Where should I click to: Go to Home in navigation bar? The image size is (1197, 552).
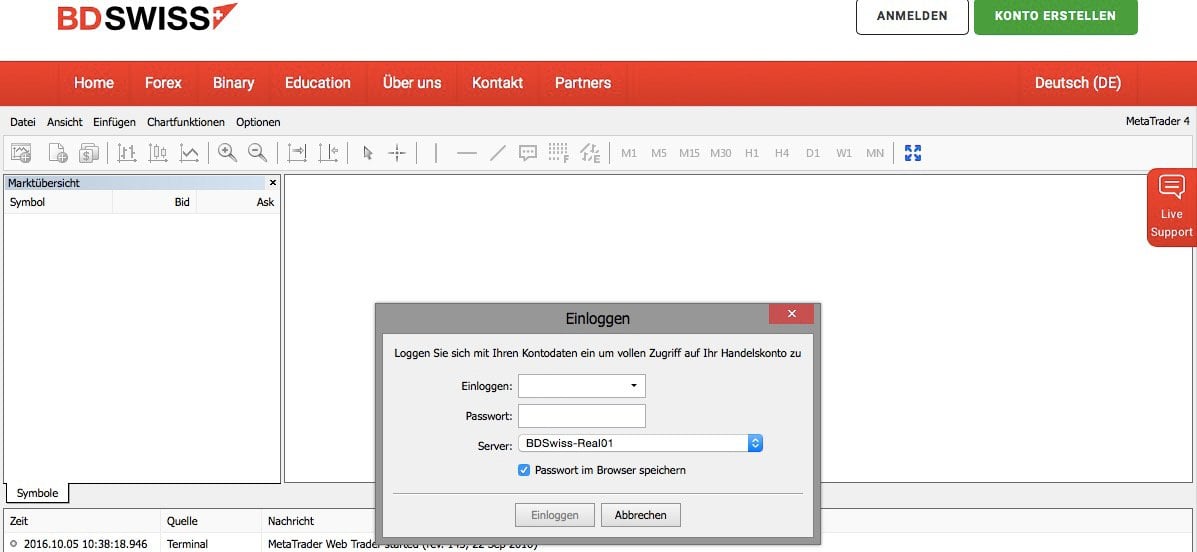94,82
